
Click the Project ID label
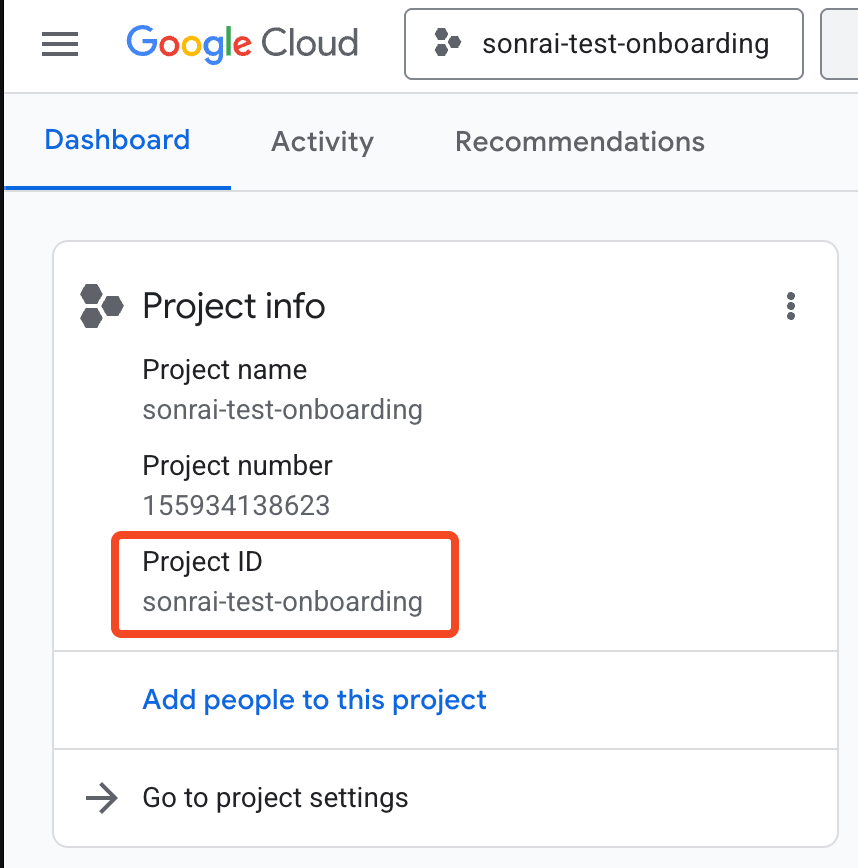tap(202, 562)
